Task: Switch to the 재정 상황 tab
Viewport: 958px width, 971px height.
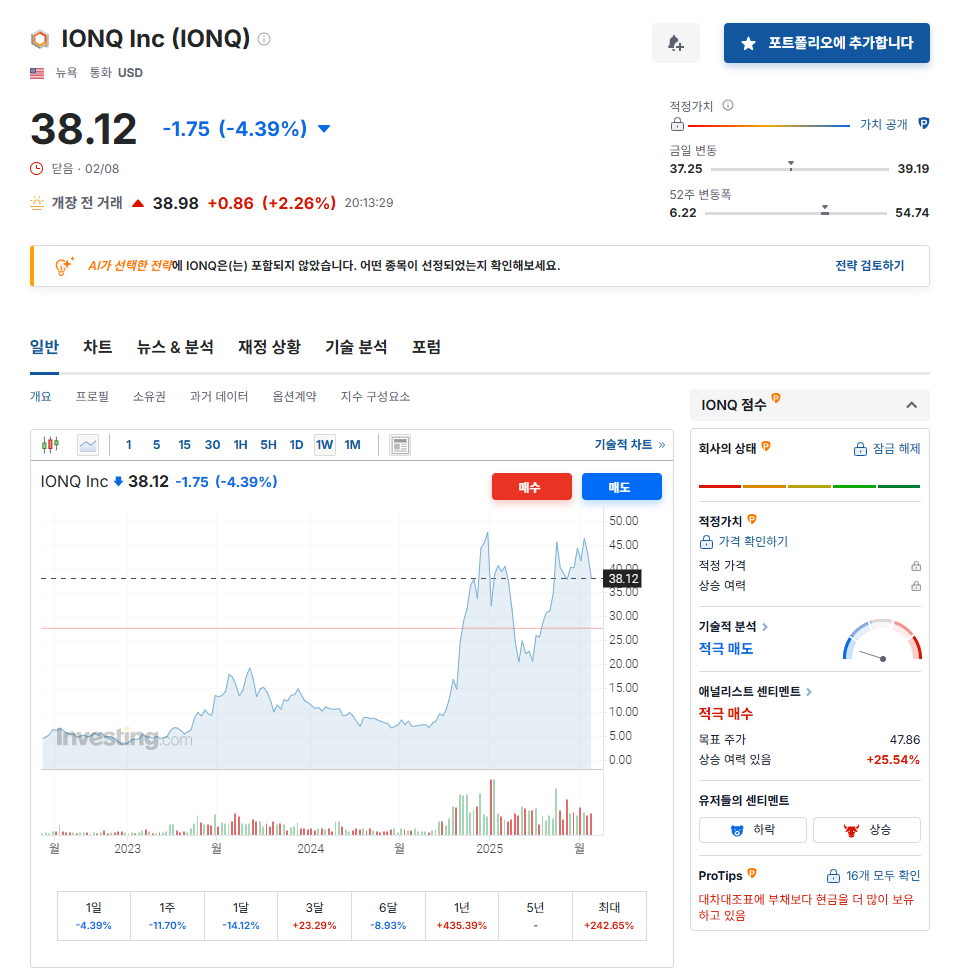Action: click(x=269, y=347)
